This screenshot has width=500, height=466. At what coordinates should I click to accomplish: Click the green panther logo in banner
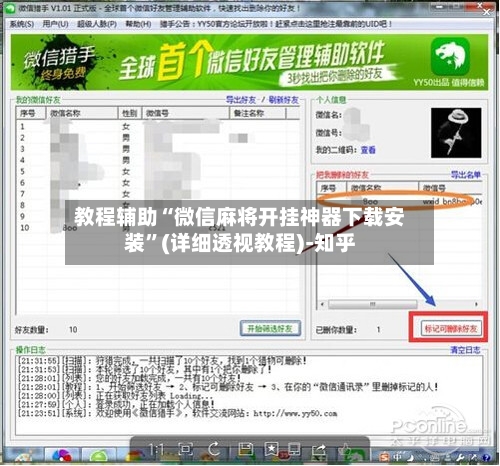(450, 56)
